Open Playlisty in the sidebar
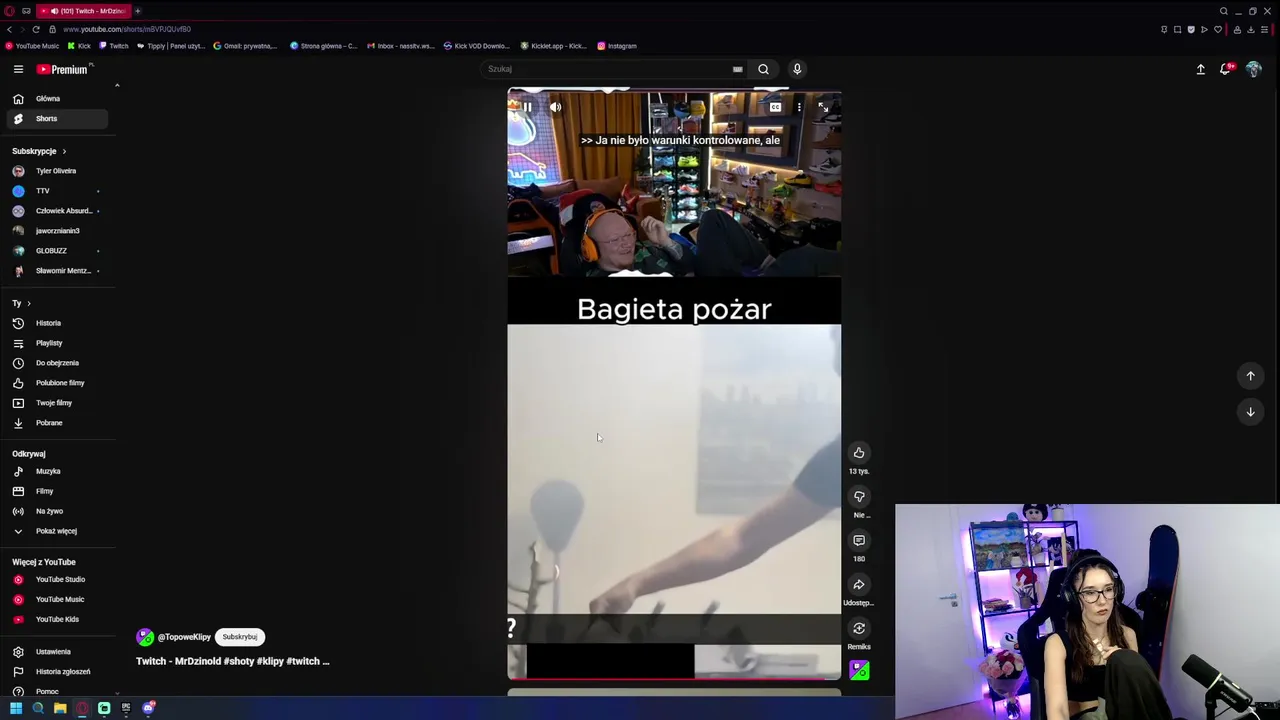This screenshot has height=720, width=1280. pyautogui.click(x=58, y=343)
